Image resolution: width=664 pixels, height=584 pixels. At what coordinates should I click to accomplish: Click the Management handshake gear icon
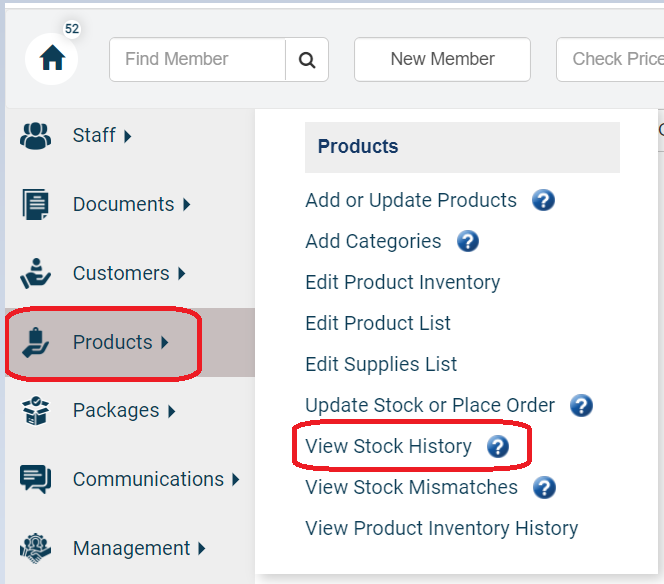(x=36, y=548)
